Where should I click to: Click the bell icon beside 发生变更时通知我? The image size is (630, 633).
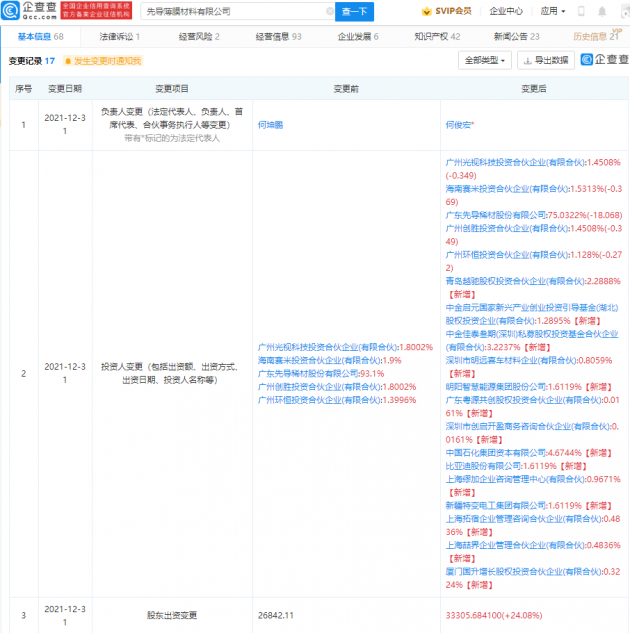point(68,61)
